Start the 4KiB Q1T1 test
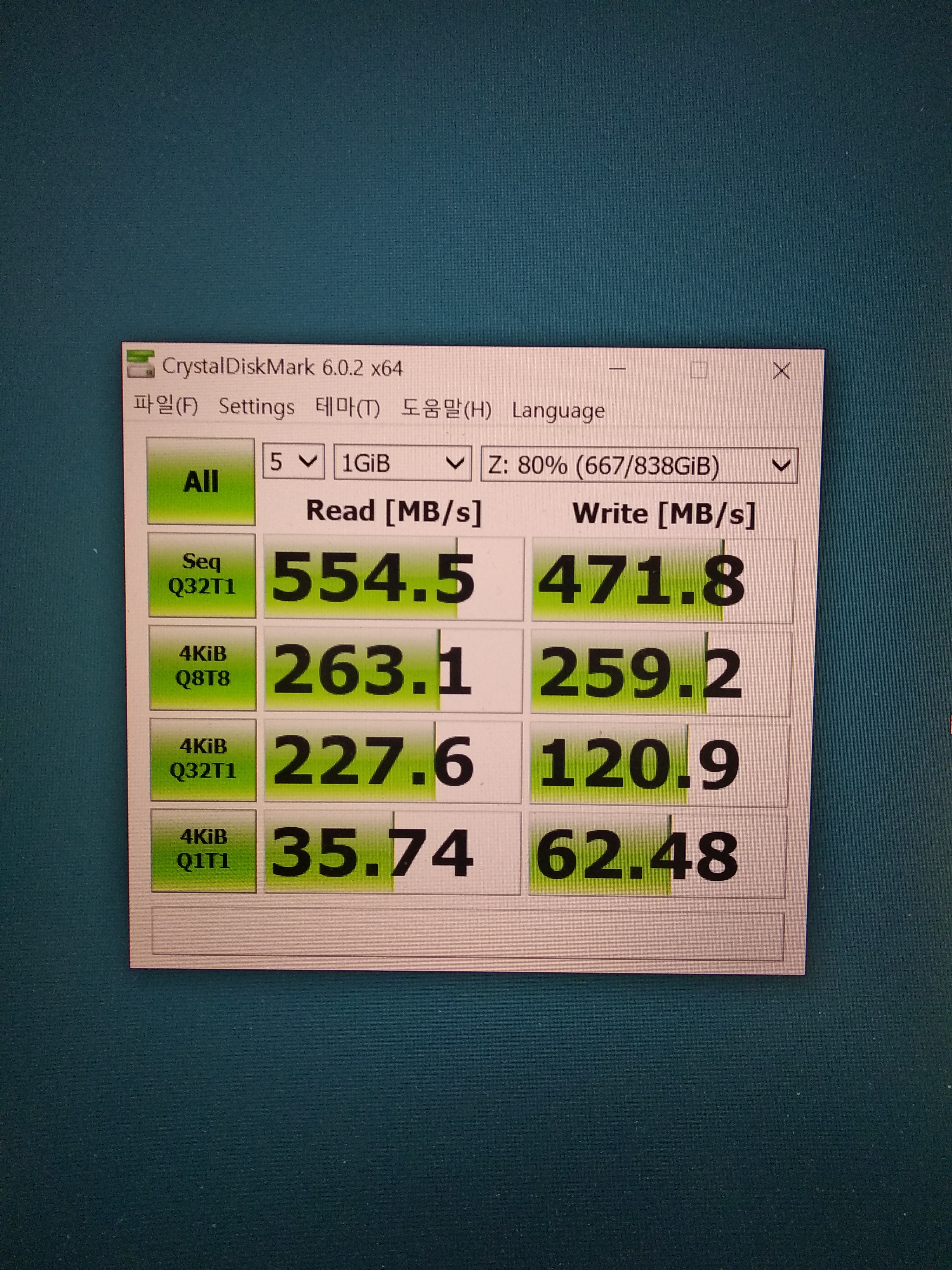Image resolution: width=952 pixels, height=1270 pixels. coord(204,850)
